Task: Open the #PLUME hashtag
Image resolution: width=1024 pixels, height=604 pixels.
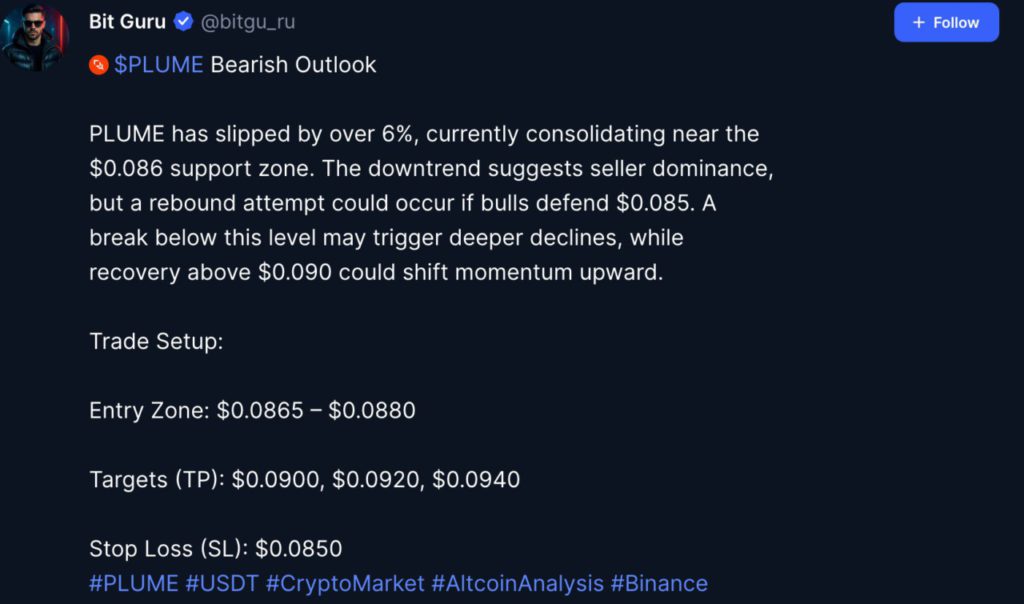Action: [x=134, y=583]
